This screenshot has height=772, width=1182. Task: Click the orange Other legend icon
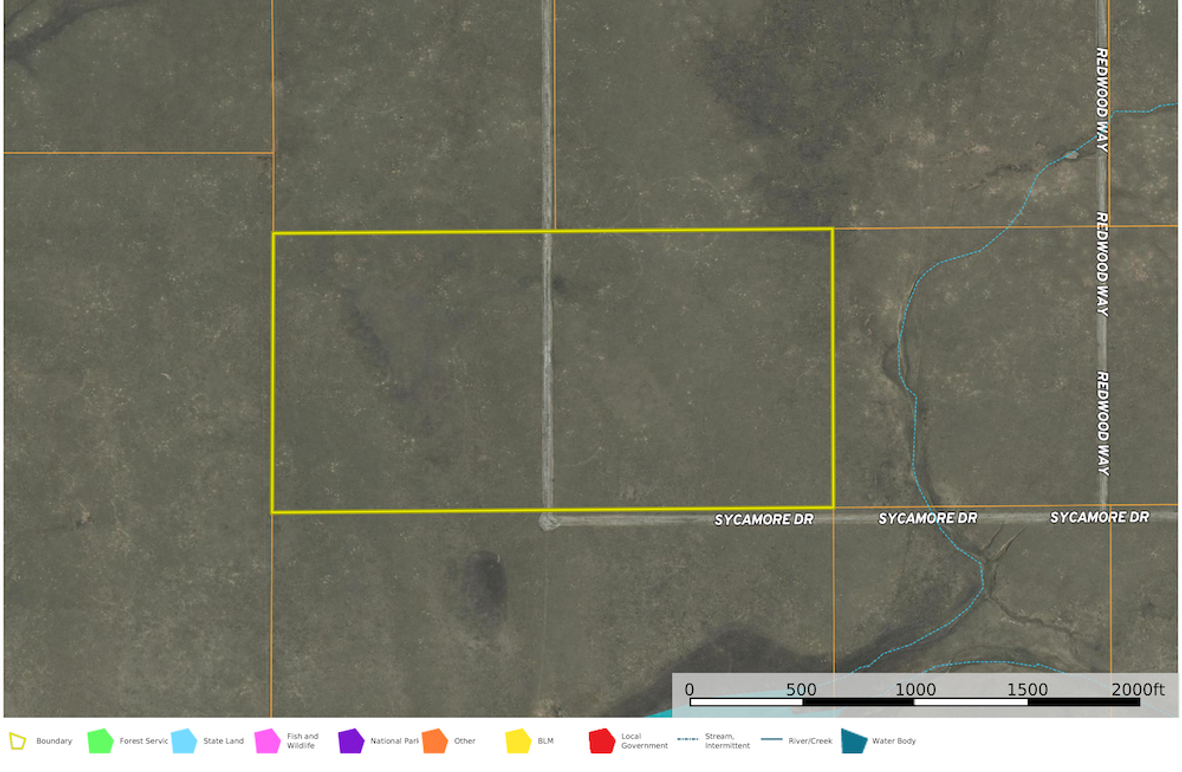(434, 741)
